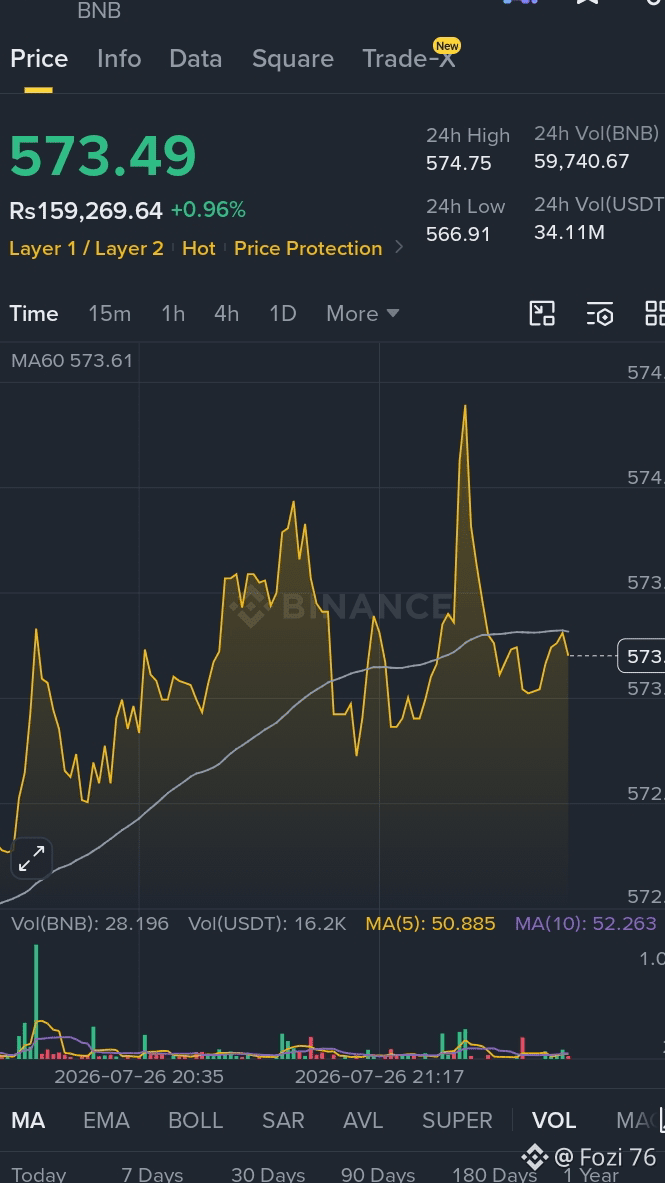665x1183 pixels.
Task: Tap the Vol(USDT): 16.2K readout
Action: tap(267, 923)
